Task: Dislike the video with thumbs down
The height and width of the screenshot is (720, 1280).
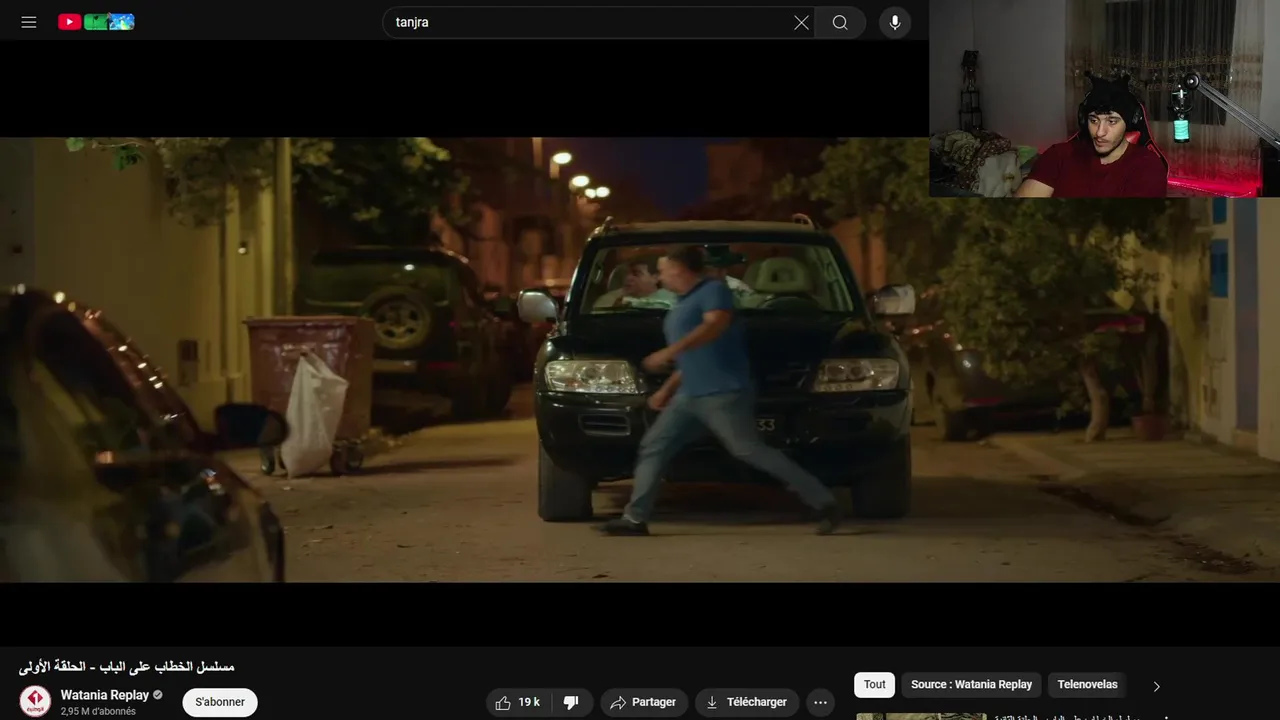Action: 571,702
